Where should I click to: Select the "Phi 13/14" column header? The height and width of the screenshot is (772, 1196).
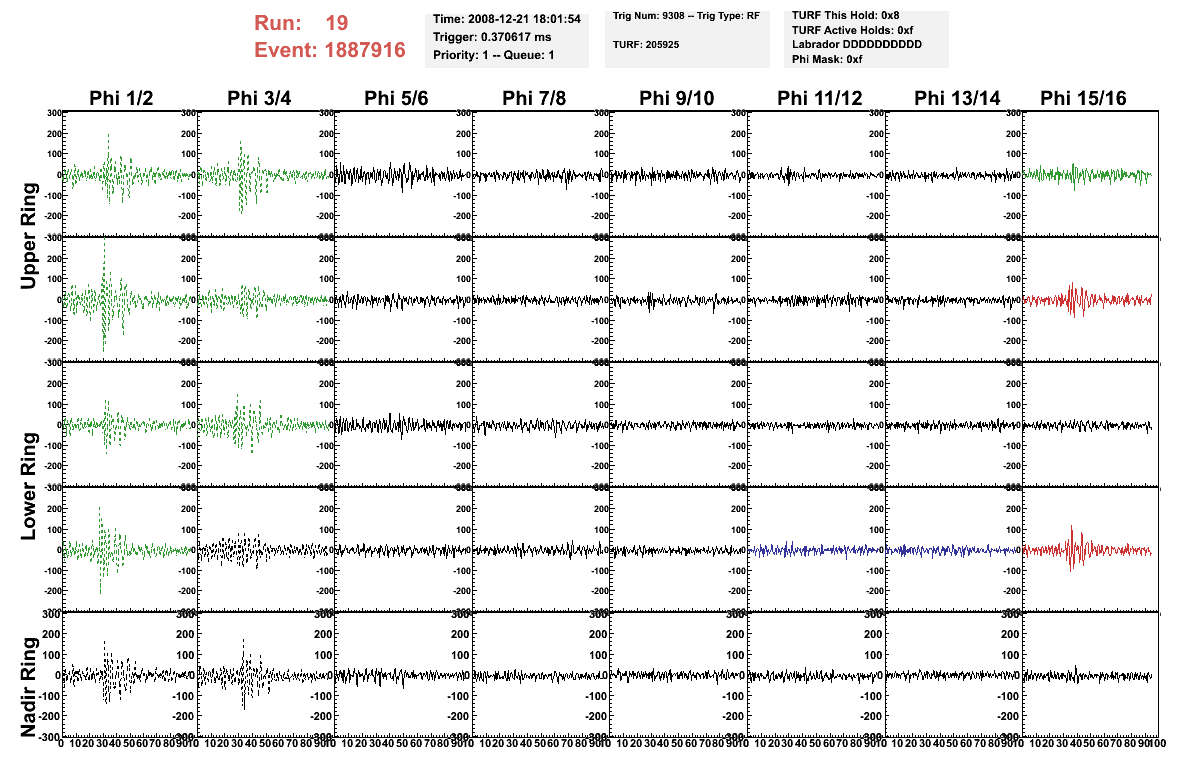click(x=957, y=98)
